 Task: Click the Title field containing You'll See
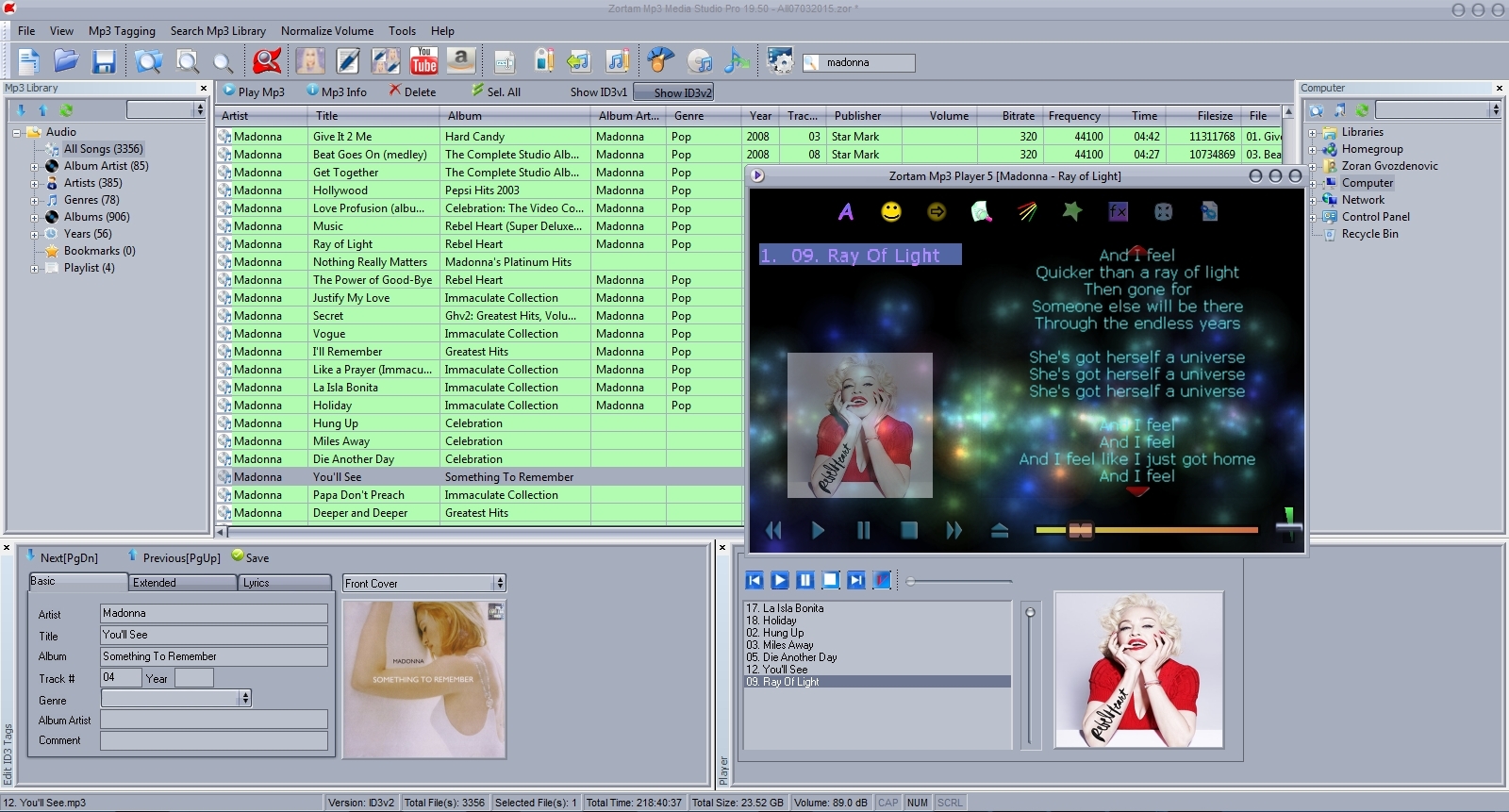pos(214,635)
